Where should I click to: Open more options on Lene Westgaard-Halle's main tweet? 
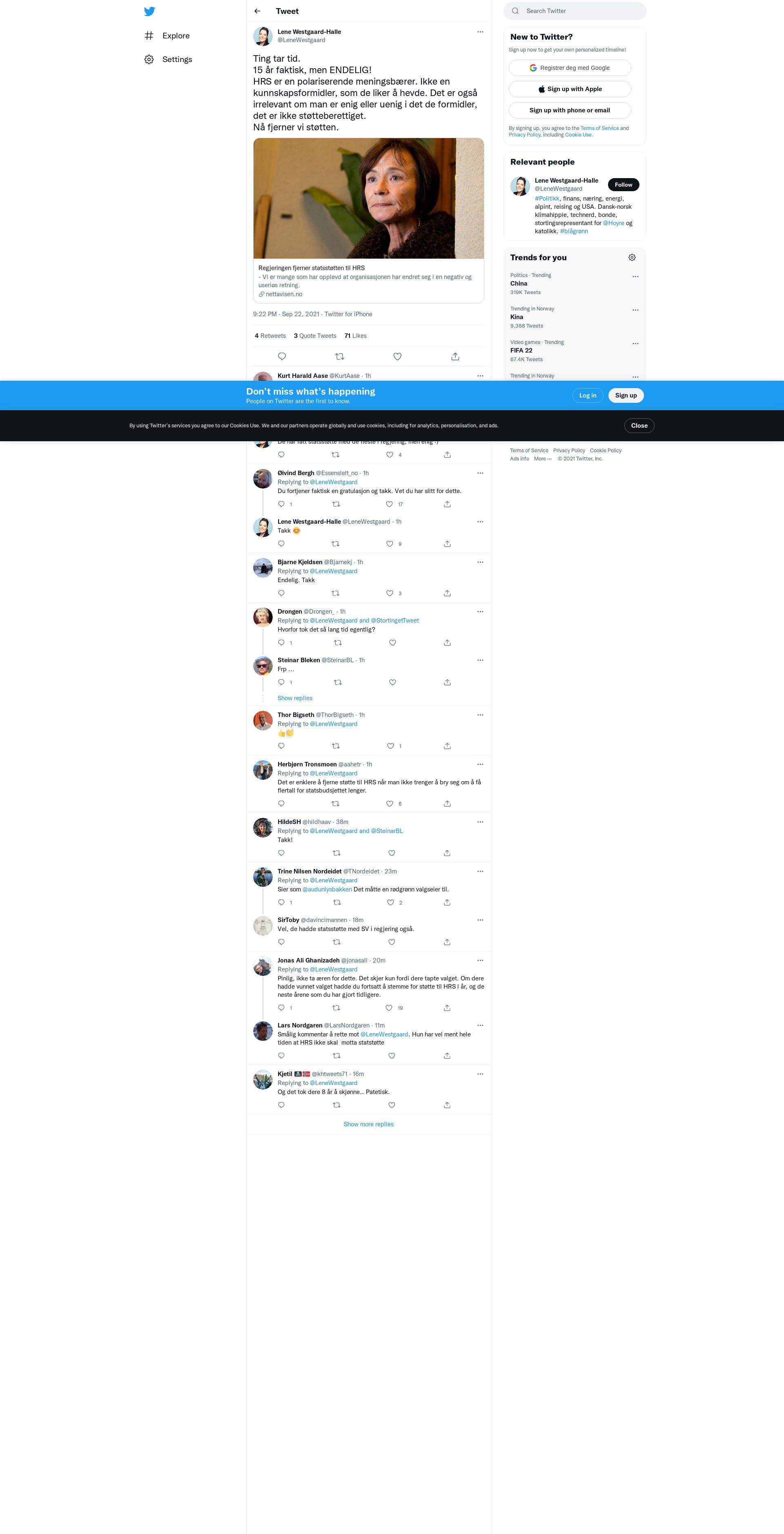480,32
